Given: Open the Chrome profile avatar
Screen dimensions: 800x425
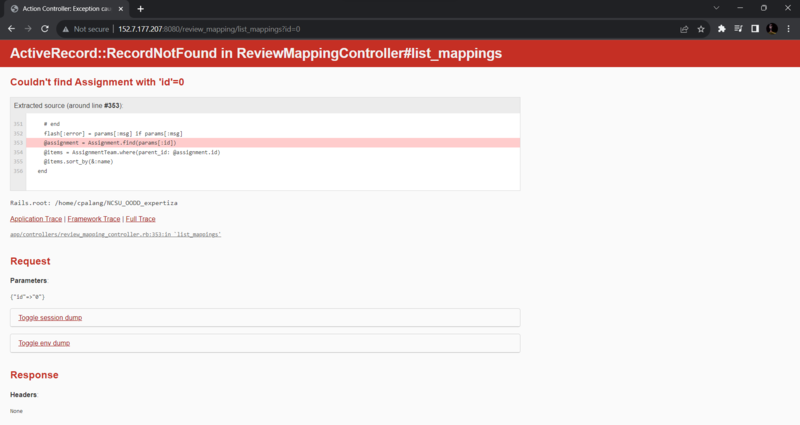Looking at the screenshot, I should click(x=771, y=29).
